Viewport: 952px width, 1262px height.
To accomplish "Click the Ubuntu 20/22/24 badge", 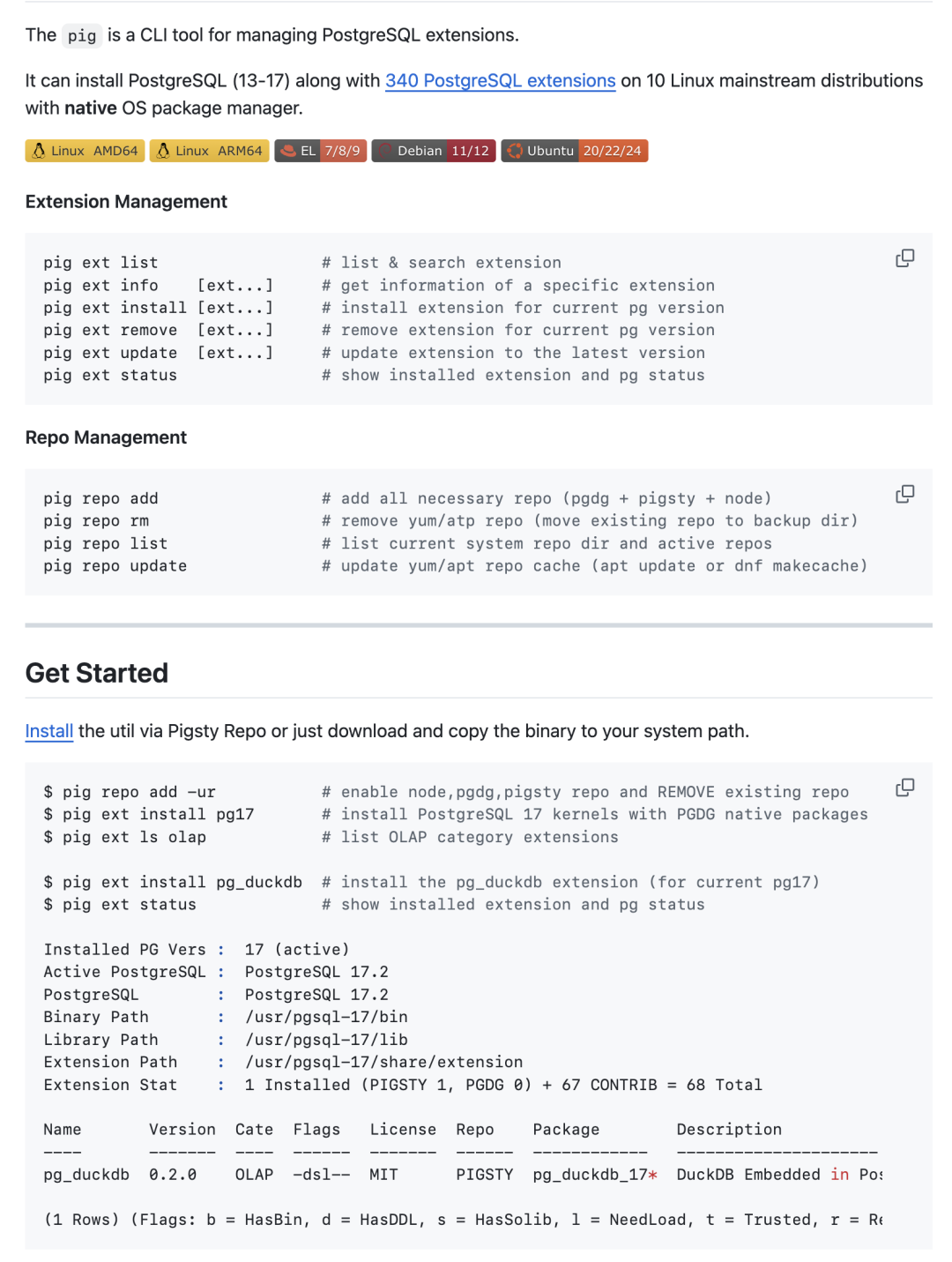I will click(575, 151).
